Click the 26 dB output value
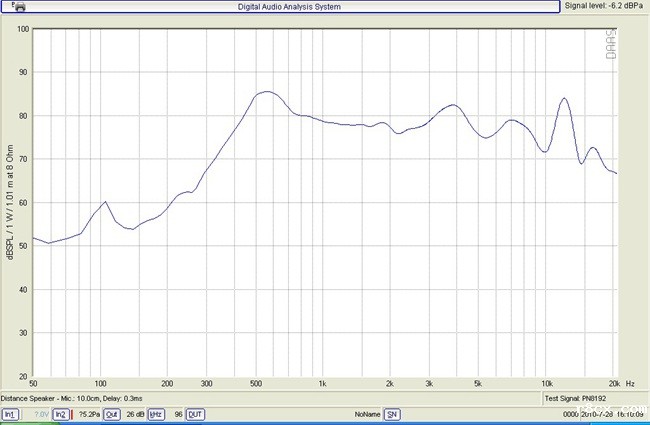Image resolution: width=650 pixels, height=425 pixels. click(x=134, y=414)
